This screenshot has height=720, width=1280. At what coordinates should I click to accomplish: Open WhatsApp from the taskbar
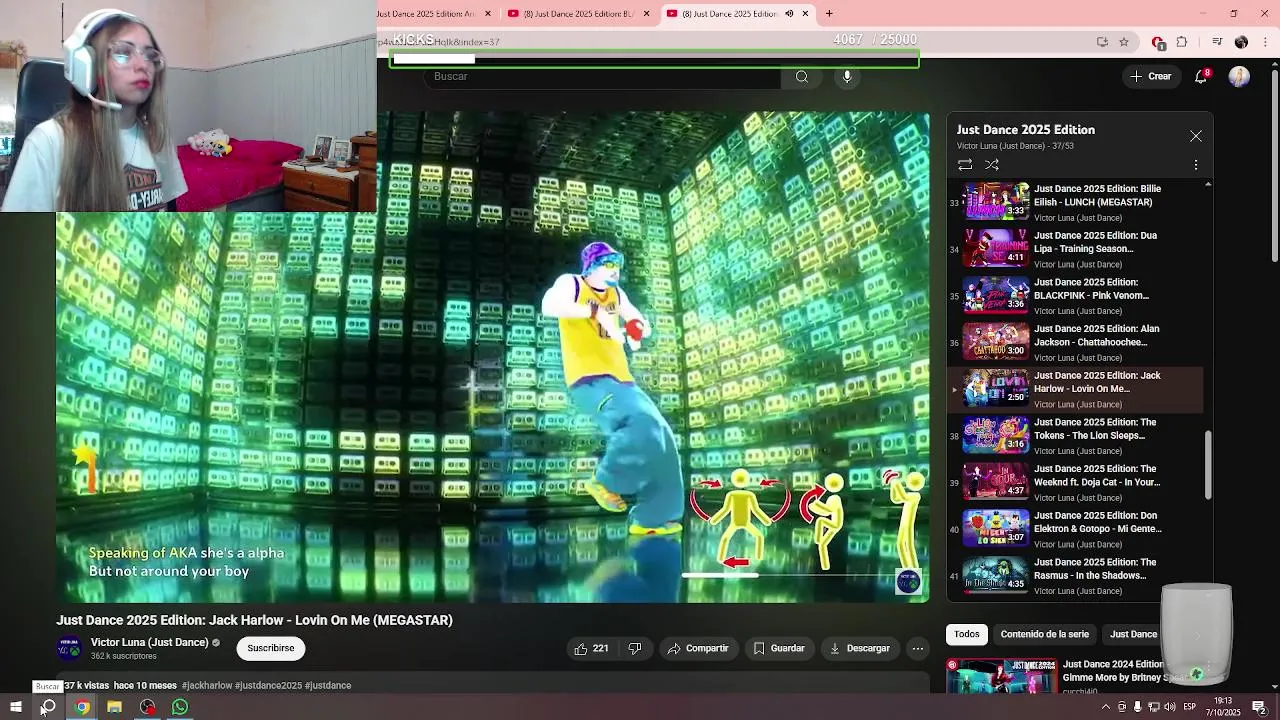tap(180, 707)
